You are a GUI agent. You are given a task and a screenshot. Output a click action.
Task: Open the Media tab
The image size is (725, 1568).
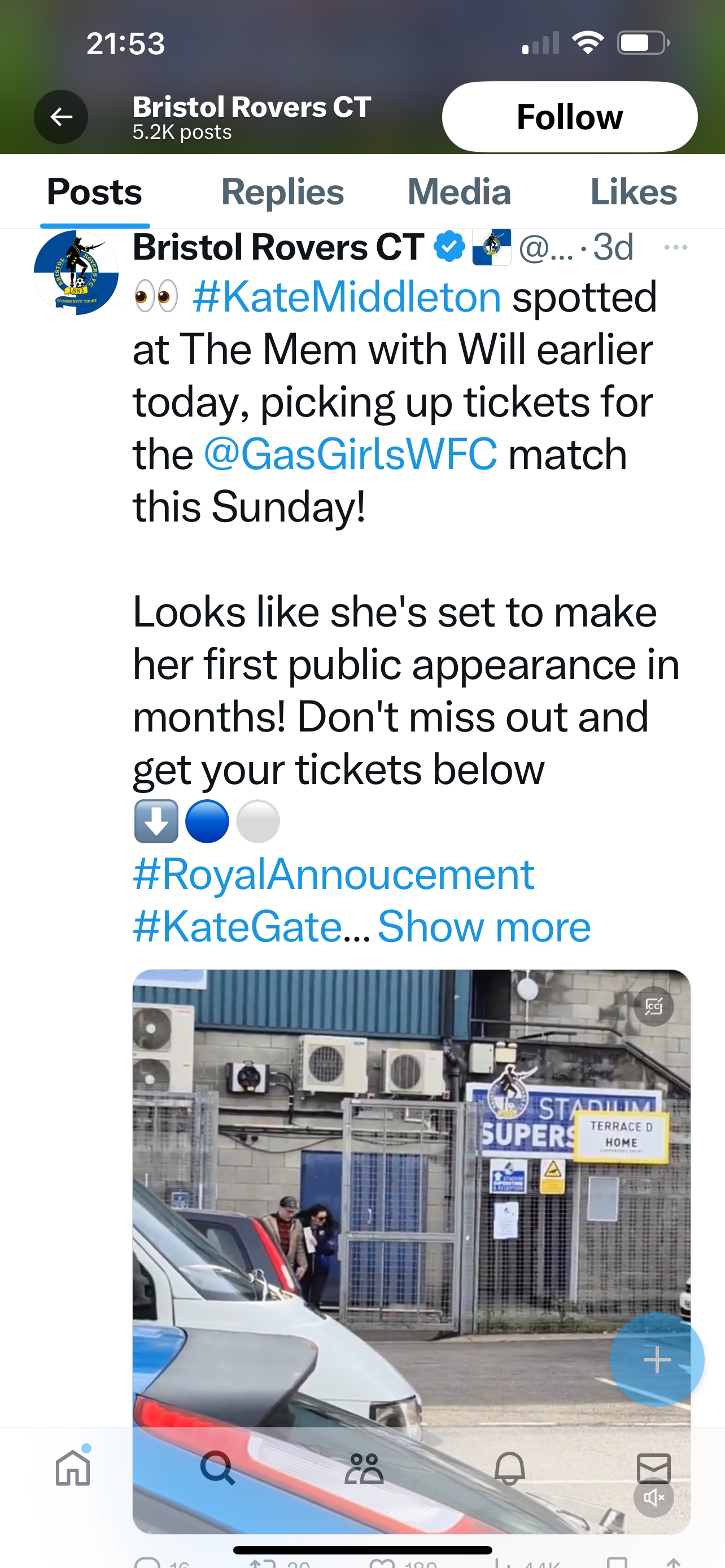tap(459, 192)
